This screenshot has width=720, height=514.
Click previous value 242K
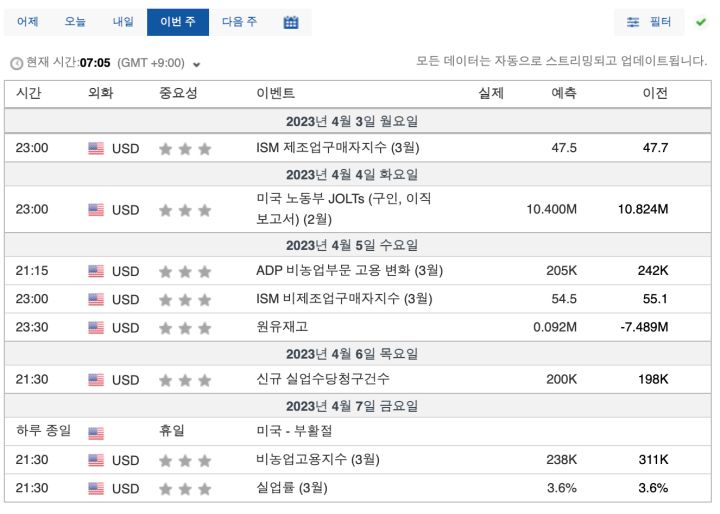653,271
